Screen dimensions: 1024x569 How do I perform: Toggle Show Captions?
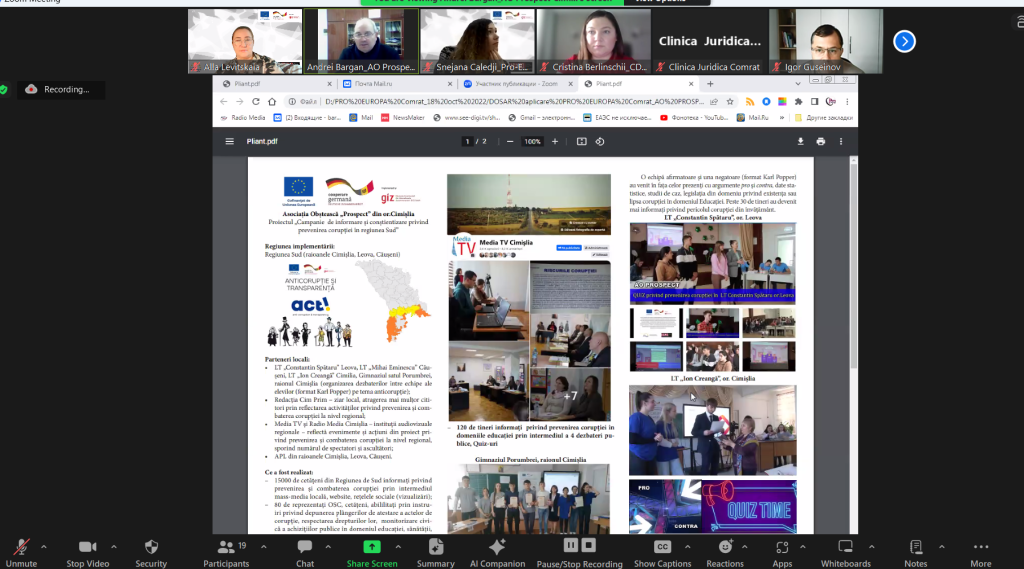[x=662, y=553]
